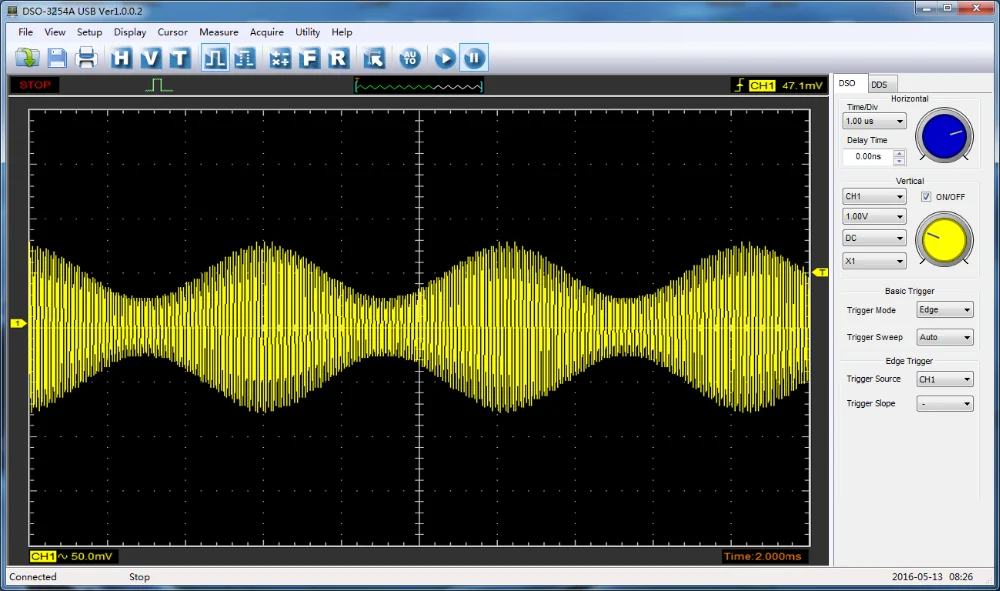
Task: Switch to the DSO tab
Action: point(850,84)
